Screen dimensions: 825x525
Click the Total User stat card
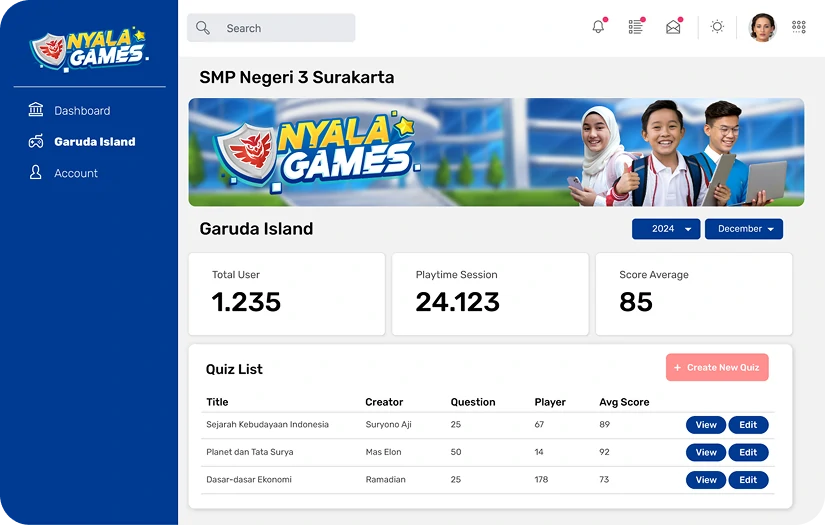tap(287, 294)
